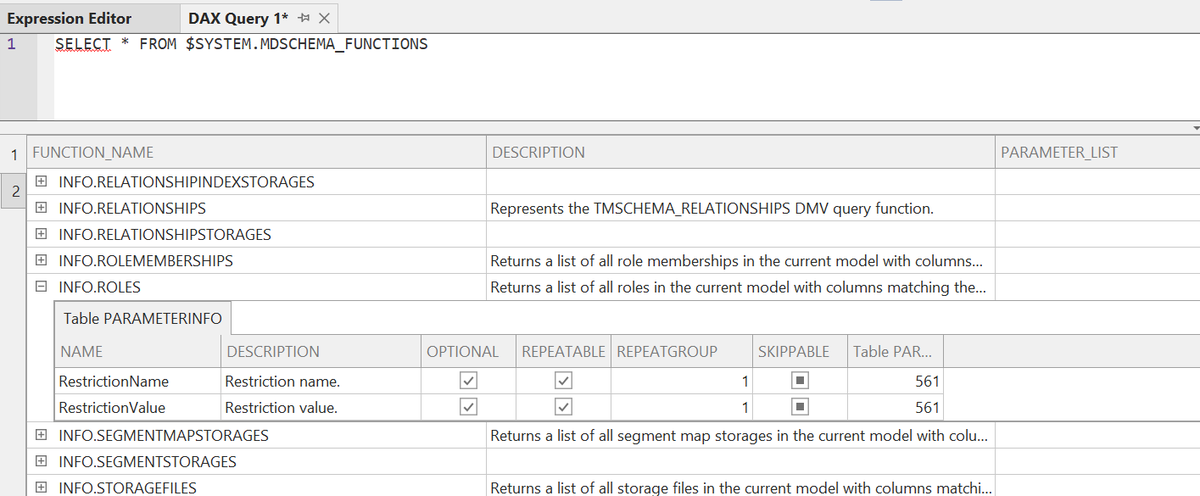Open the results pane dropdown arrow
Image resolution: width=1200 pixels, height=496 pixels.
[1194, 128]
